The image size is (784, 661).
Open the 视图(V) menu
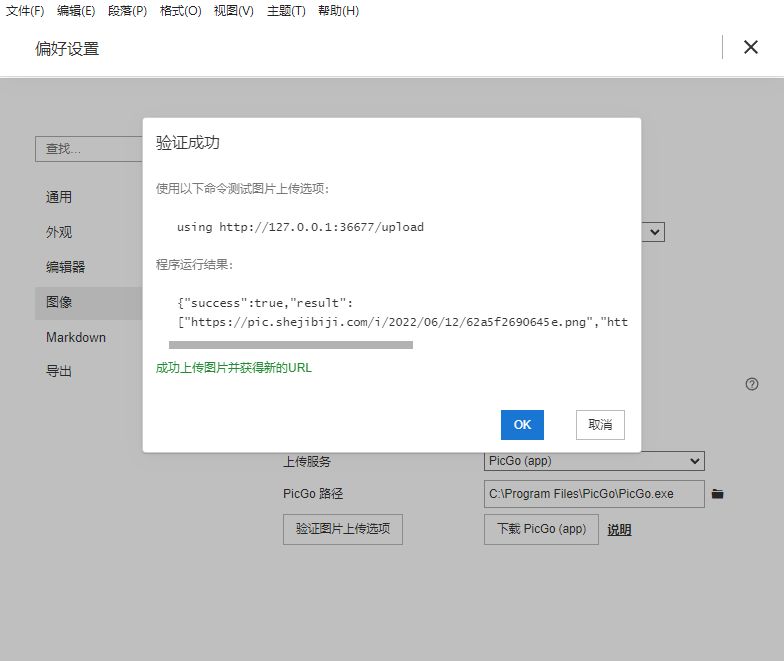coord(233,11)
